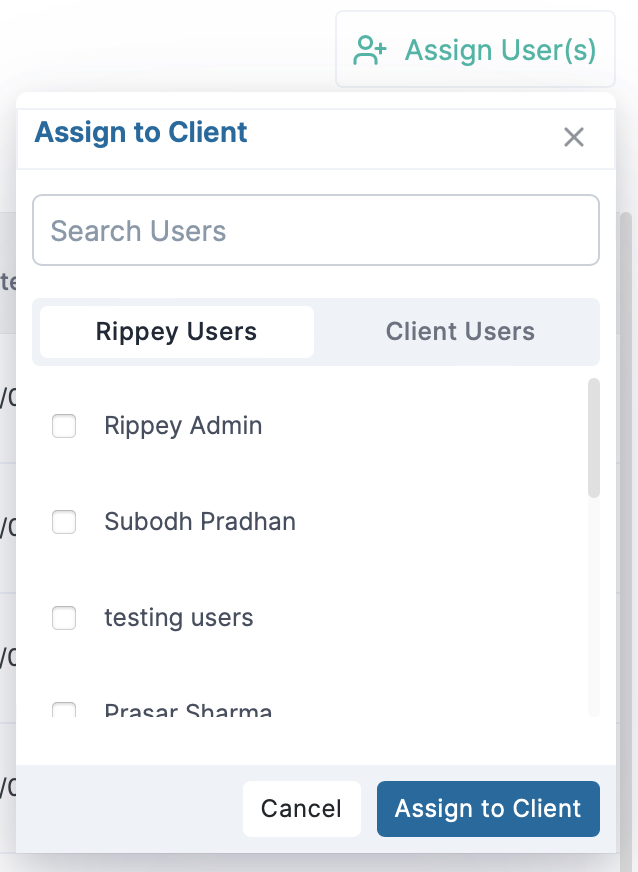
Task: Click the testing users name label
Action: [x=179, y=618]
